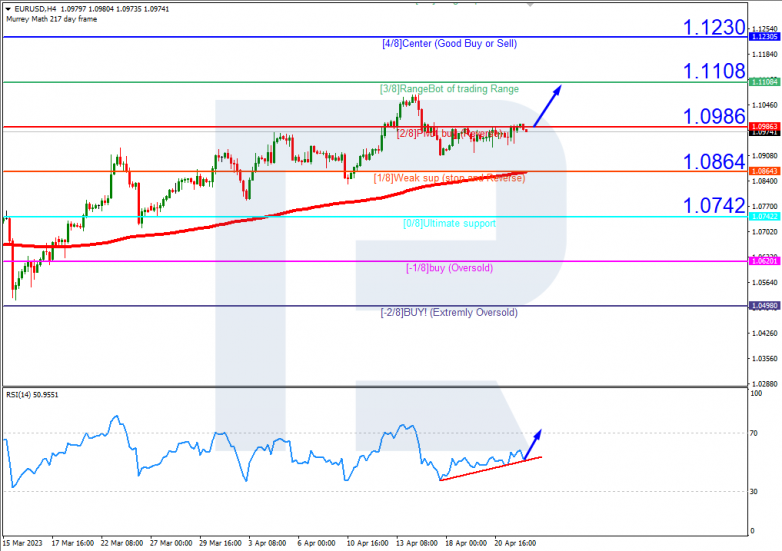This screenshot has width=782, height=551.
Task: Click the 1.04260 price axis value
Action: coord(765,333)
